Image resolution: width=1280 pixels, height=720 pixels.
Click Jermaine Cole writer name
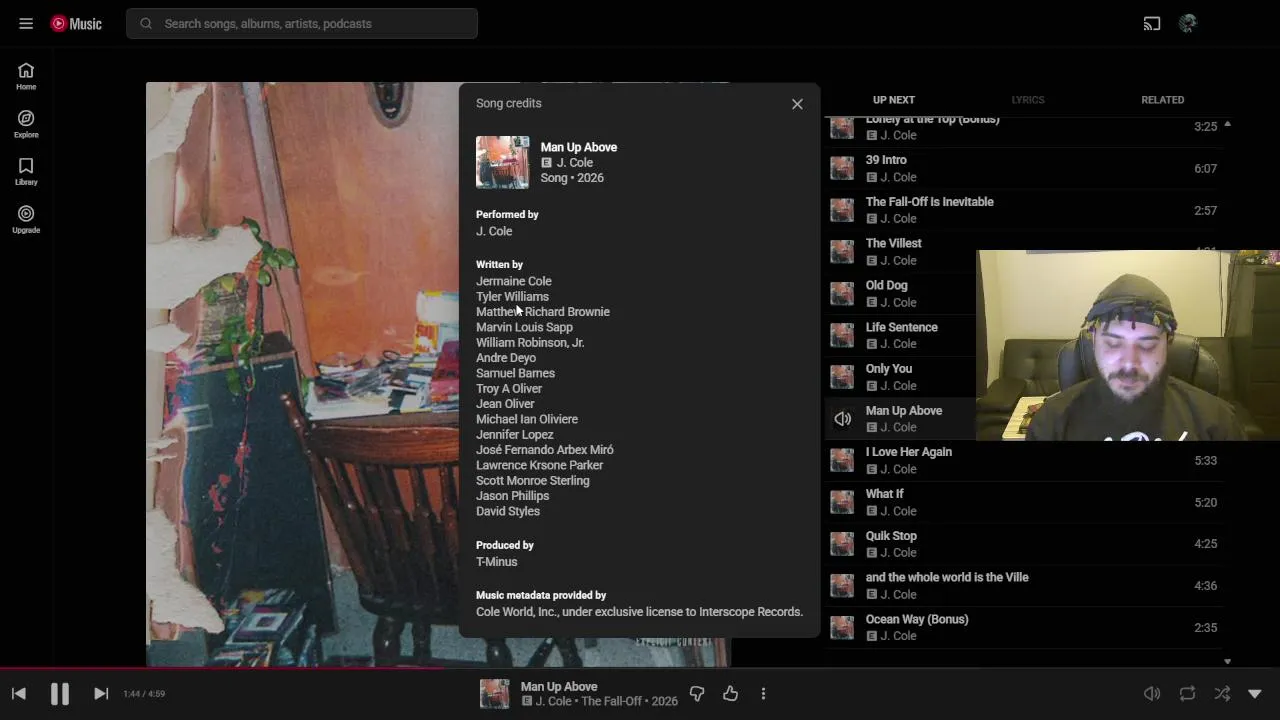click(514, 281)
